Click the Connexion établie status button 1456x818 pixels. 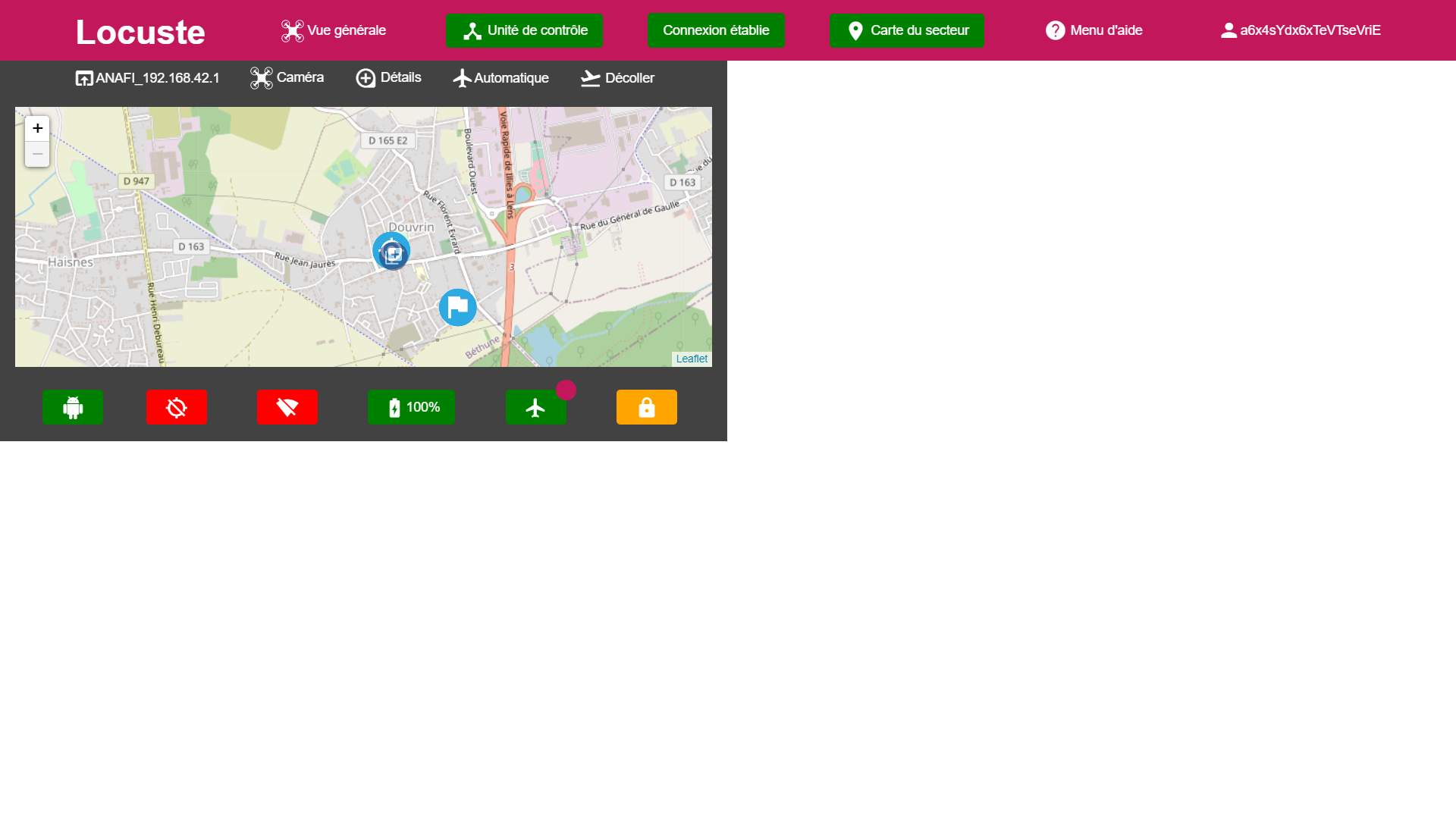pos(716,30)
